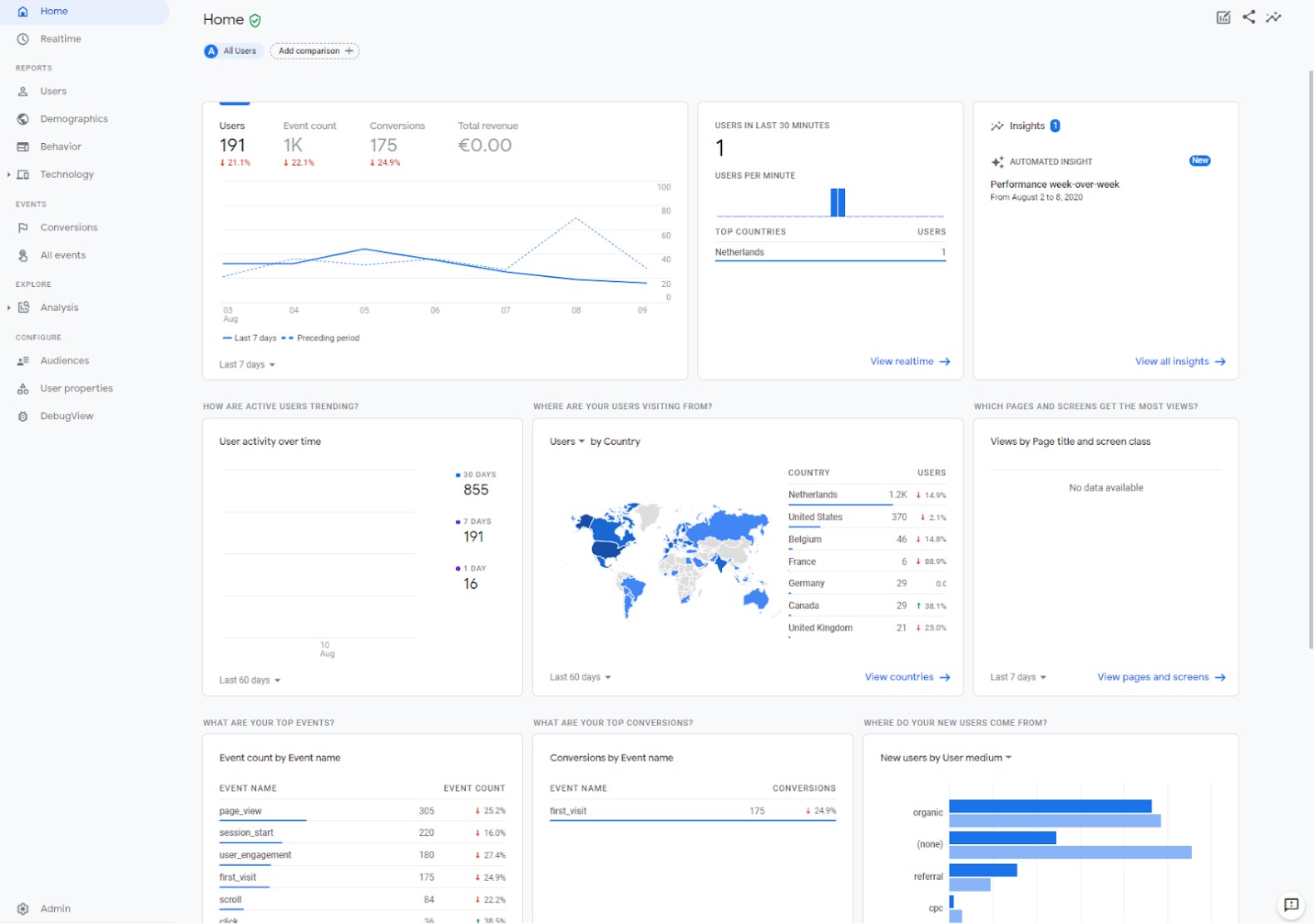
Task: Change the Users metric dropdown by Country
Action: pos(567,442)
